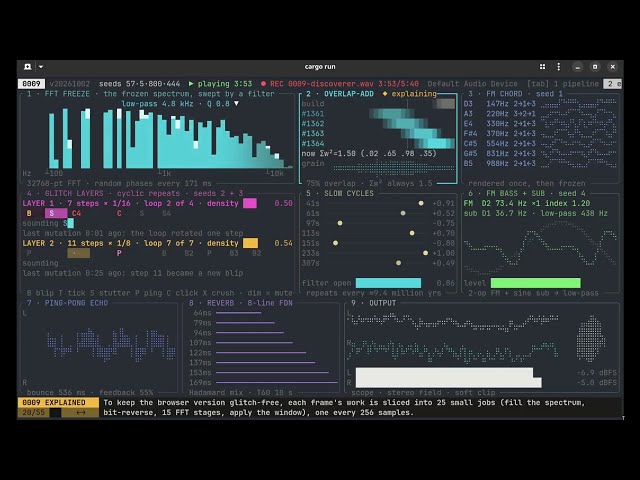
Task: Select the '[tab] 1 pipeline' view label
Action: click(563, 84)
